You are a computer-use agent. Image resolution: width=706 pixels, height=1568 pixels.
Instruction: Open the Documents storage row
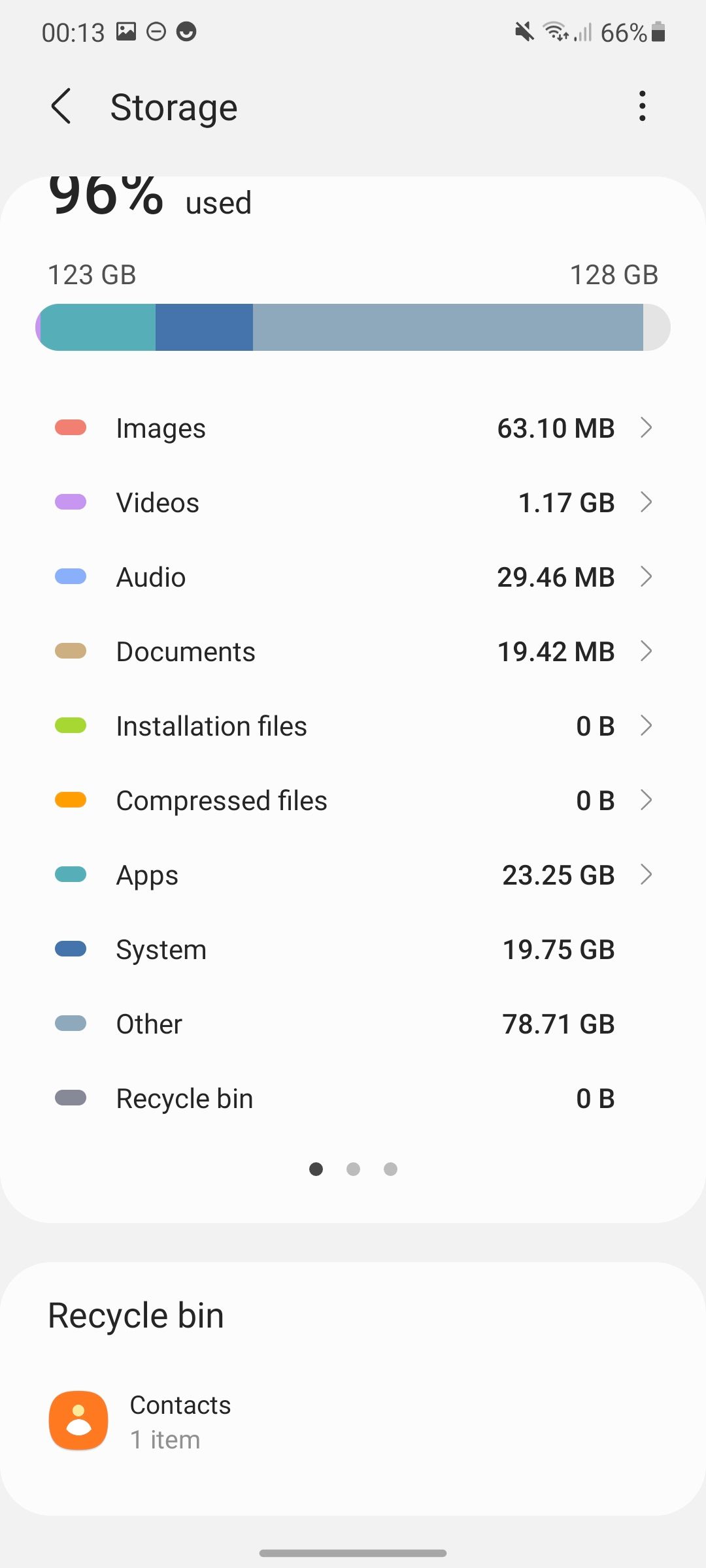[x=353, y=651]
